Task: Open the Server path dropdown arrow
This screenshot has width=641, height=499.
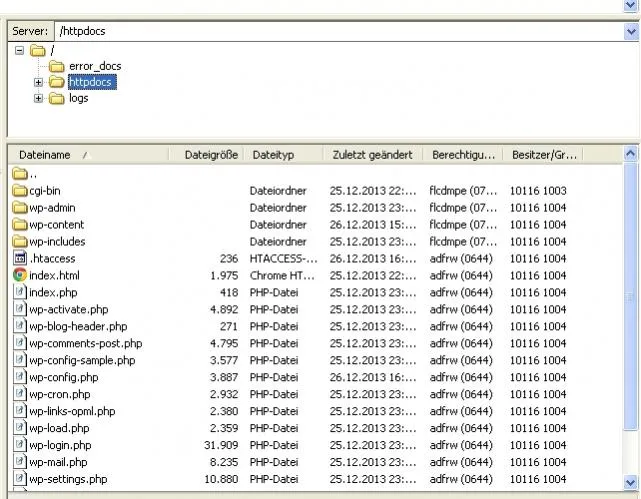Action: (x=631, y=31)
